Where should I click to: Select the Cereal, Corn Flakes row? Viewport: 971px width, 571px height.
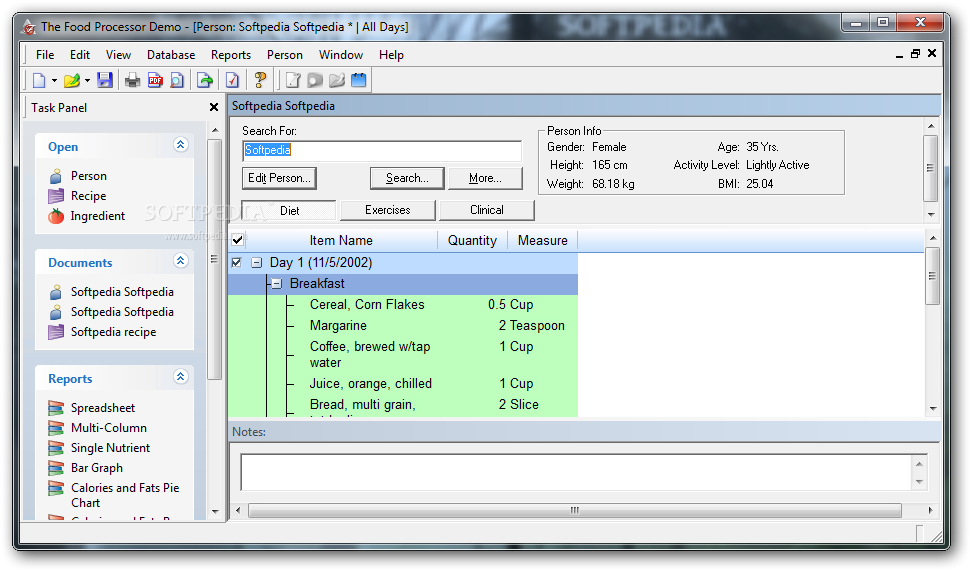point(403,305)
